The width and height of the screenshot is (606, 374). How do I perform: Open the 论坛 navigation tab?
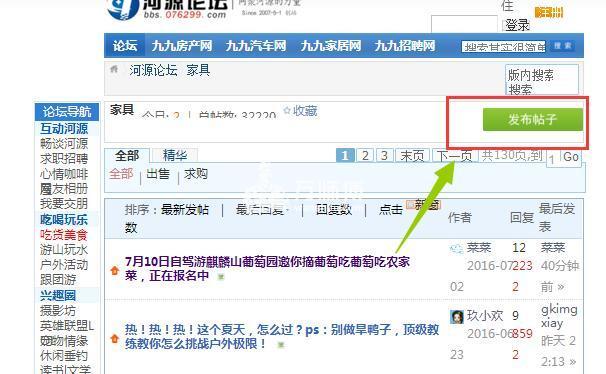tap(125, 46)
